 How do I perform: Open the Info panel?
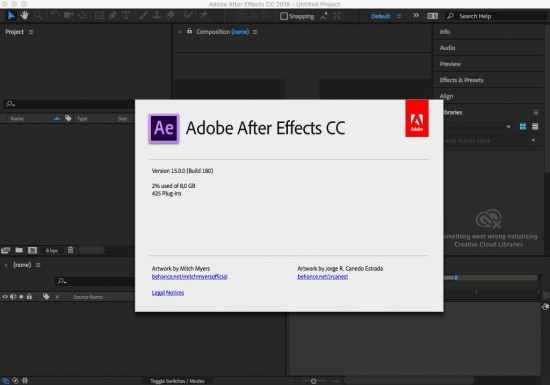pos(445,32)
